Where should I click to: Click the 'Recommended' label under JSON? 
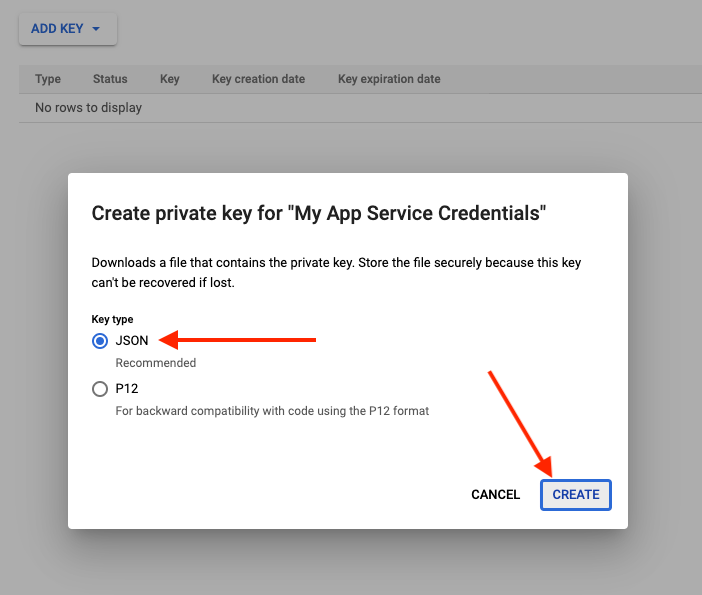pos(156,363)
